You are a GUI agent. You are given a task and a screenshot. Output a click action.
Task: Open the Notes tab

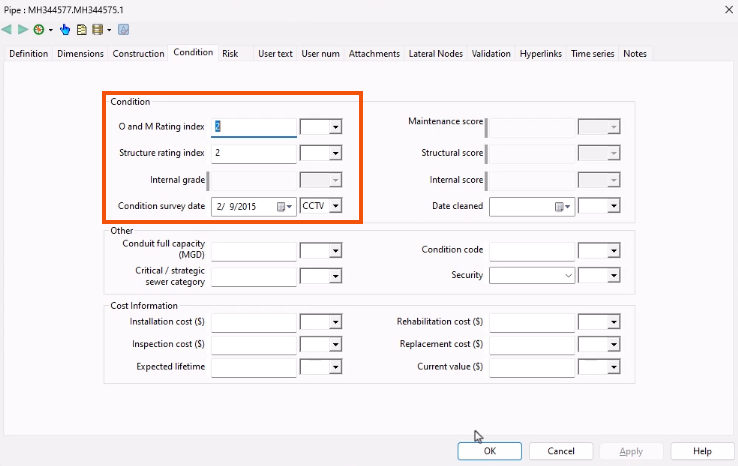pyautogui.click(x=635, y=54)
